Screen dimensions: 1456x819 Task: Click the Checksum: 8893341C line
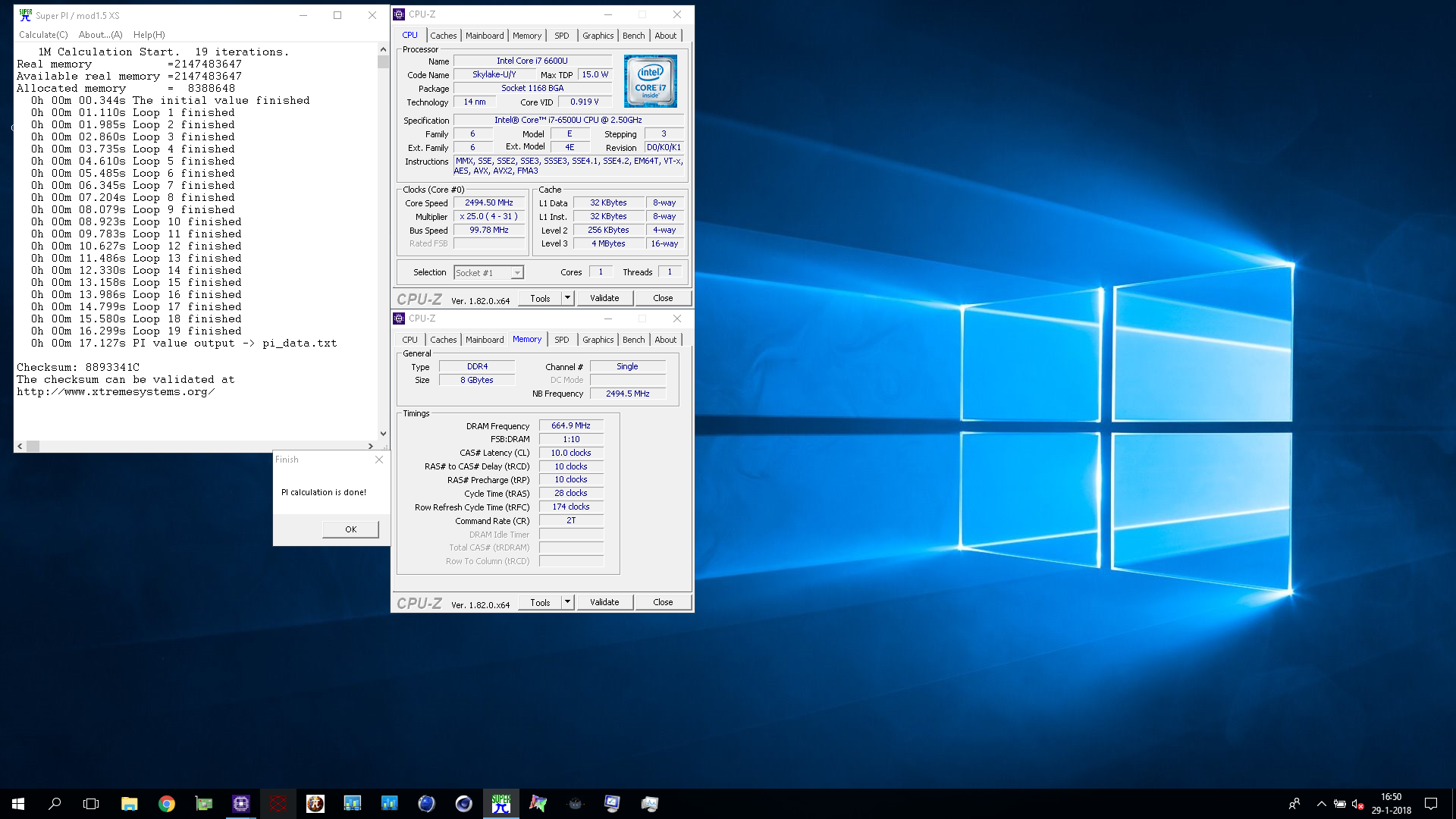[x=78, y=368]
